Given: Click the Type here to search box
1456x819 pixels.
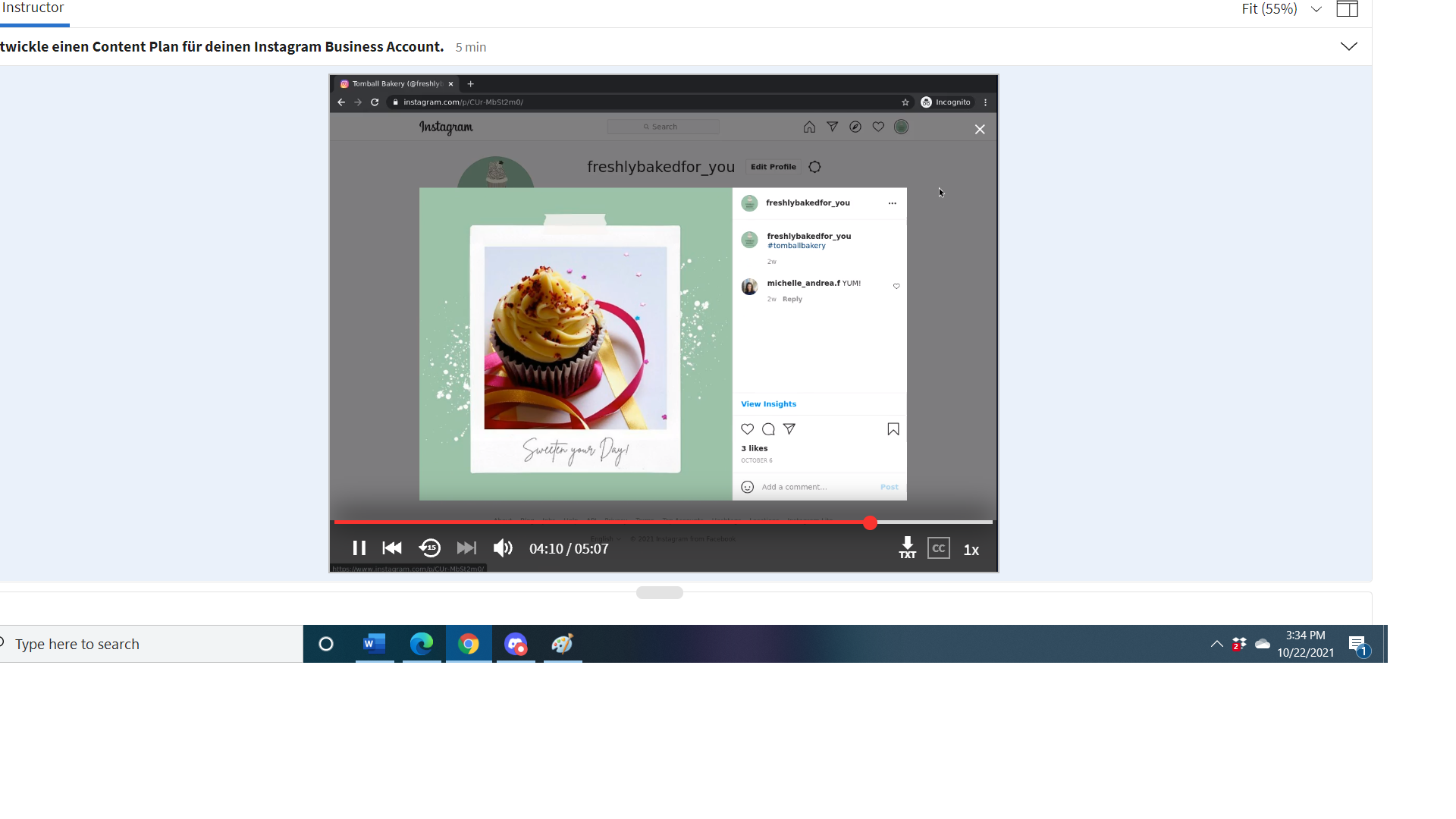Looking at the screenshot, I should click(152, 644).
